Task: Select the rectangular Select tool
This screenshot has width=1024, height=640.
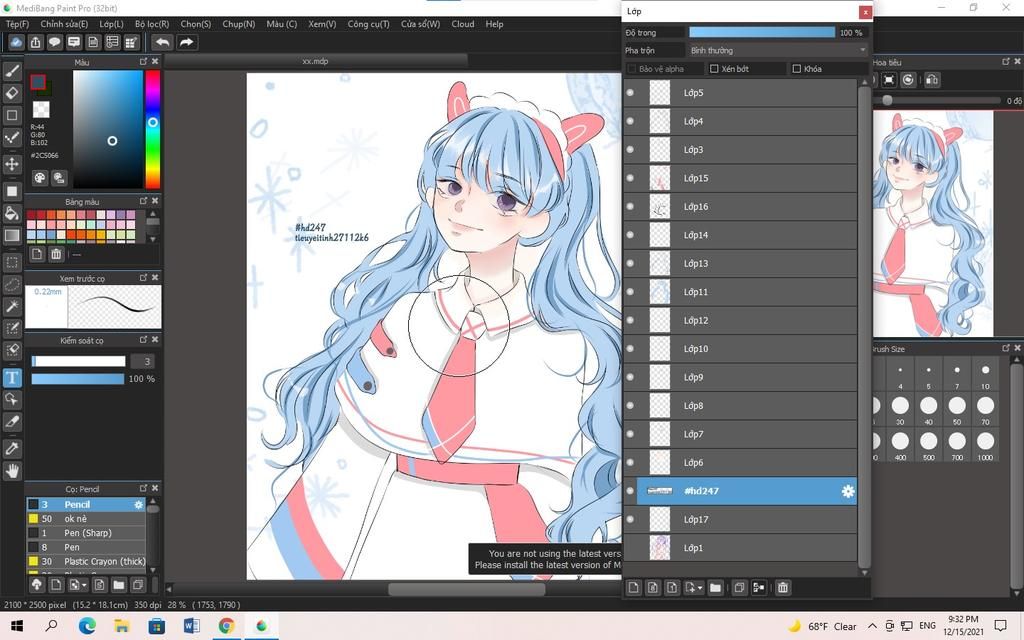Action: (x=12, y=263)
